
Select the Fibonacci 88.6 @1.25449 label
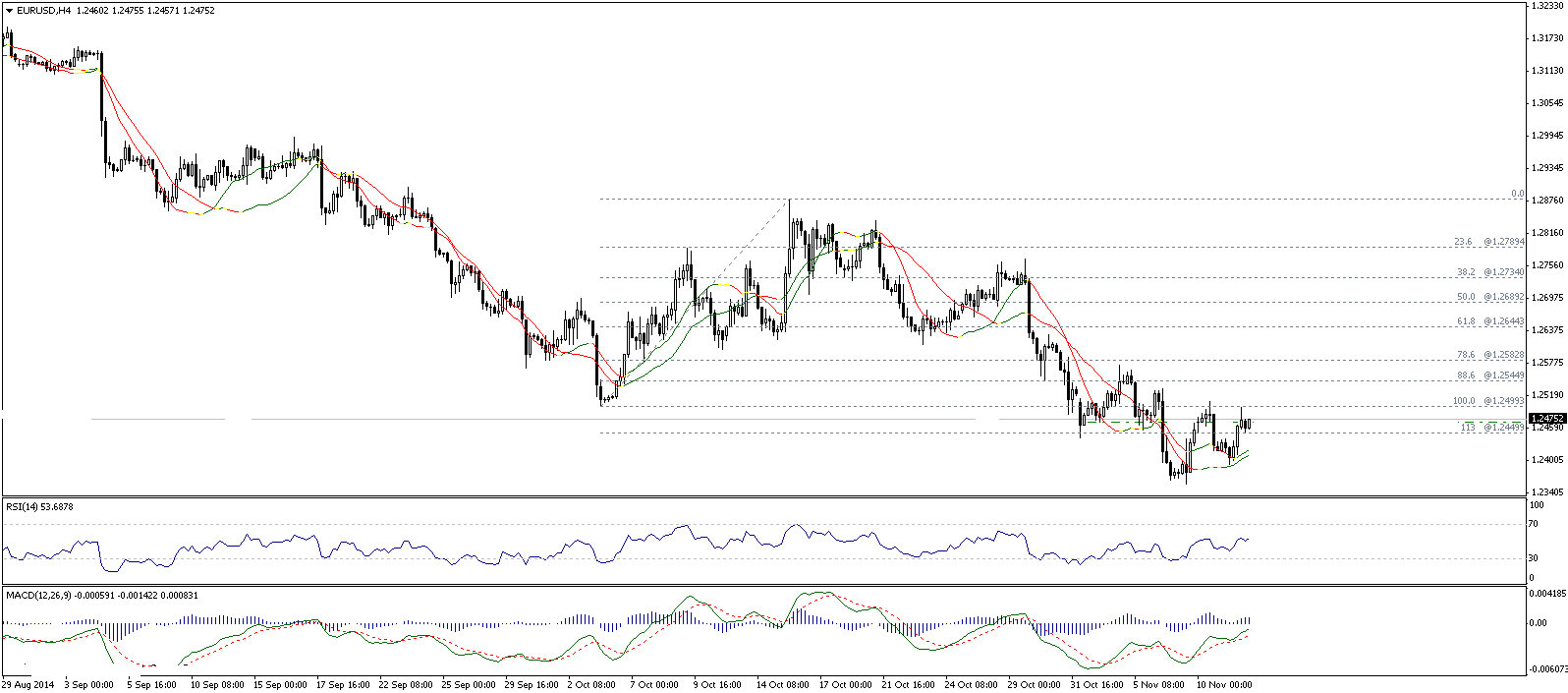[x=1489, y=375]
